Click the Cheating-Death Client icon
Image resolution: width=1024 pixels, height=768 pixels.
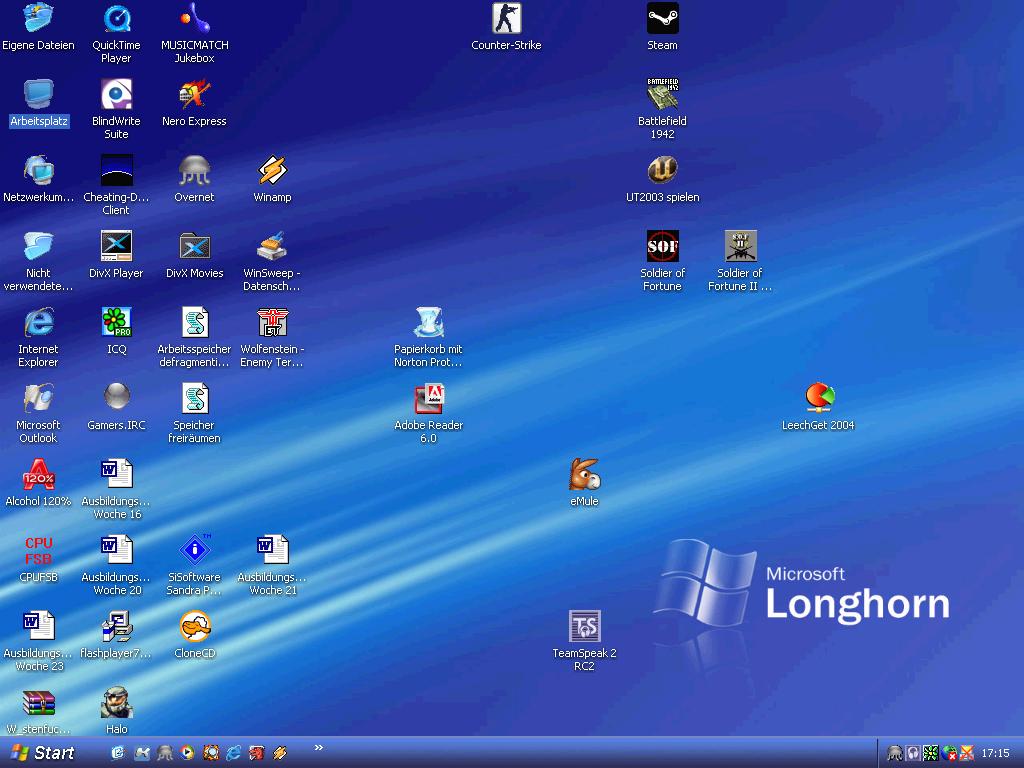(x=116, y=170)
